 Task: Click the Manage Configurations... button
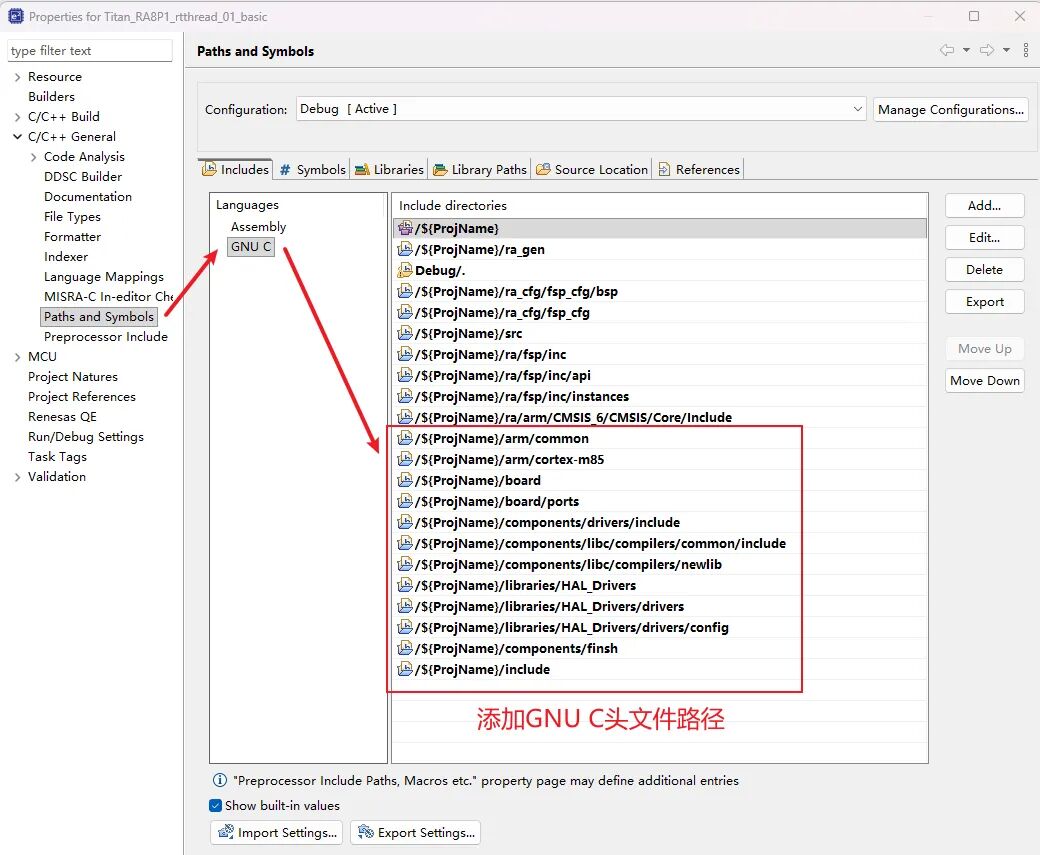[x=950, y=109]
